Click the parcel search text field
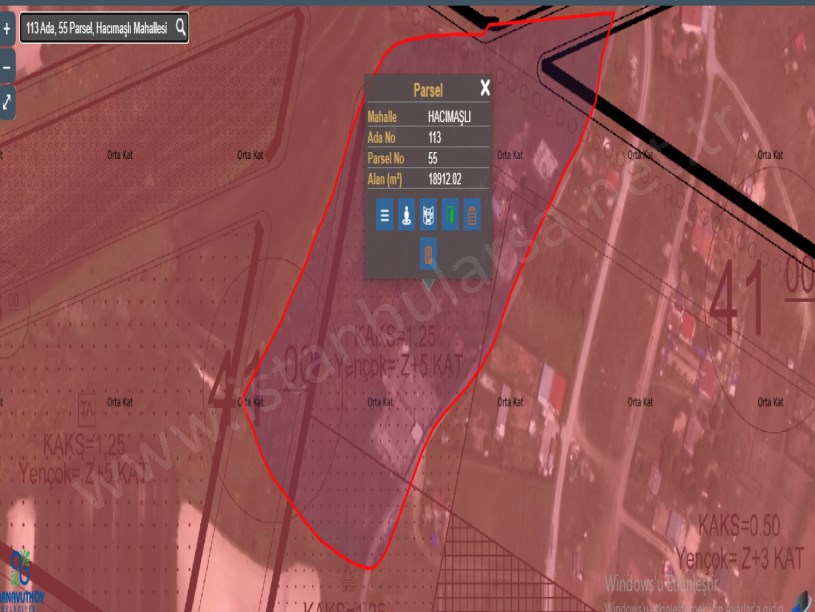 click(96, 28)
